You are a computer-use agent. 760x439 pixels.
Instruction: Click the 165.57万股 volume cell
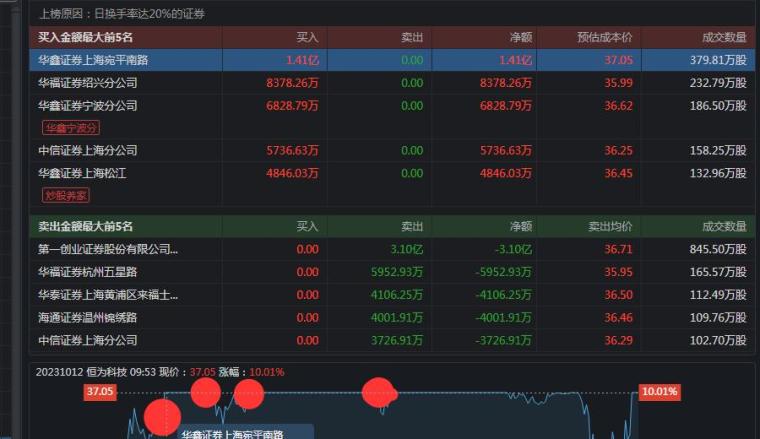tap(718, 272)
